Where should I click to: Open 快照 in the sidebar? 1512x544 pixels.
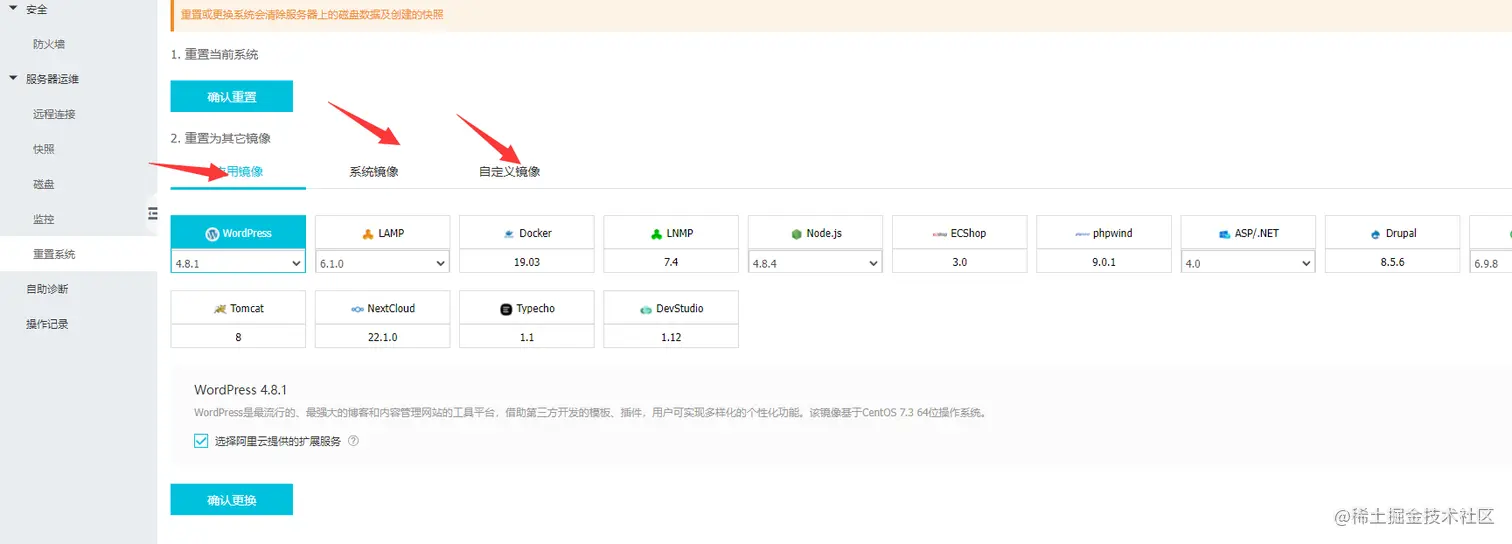coord(44,149)
